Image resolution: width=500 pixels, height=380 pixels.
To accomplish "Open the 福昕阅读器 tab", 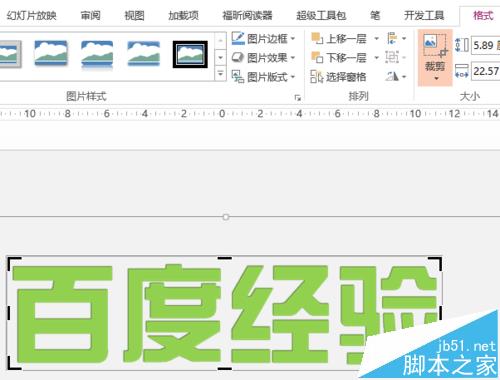I will (247, 15).
